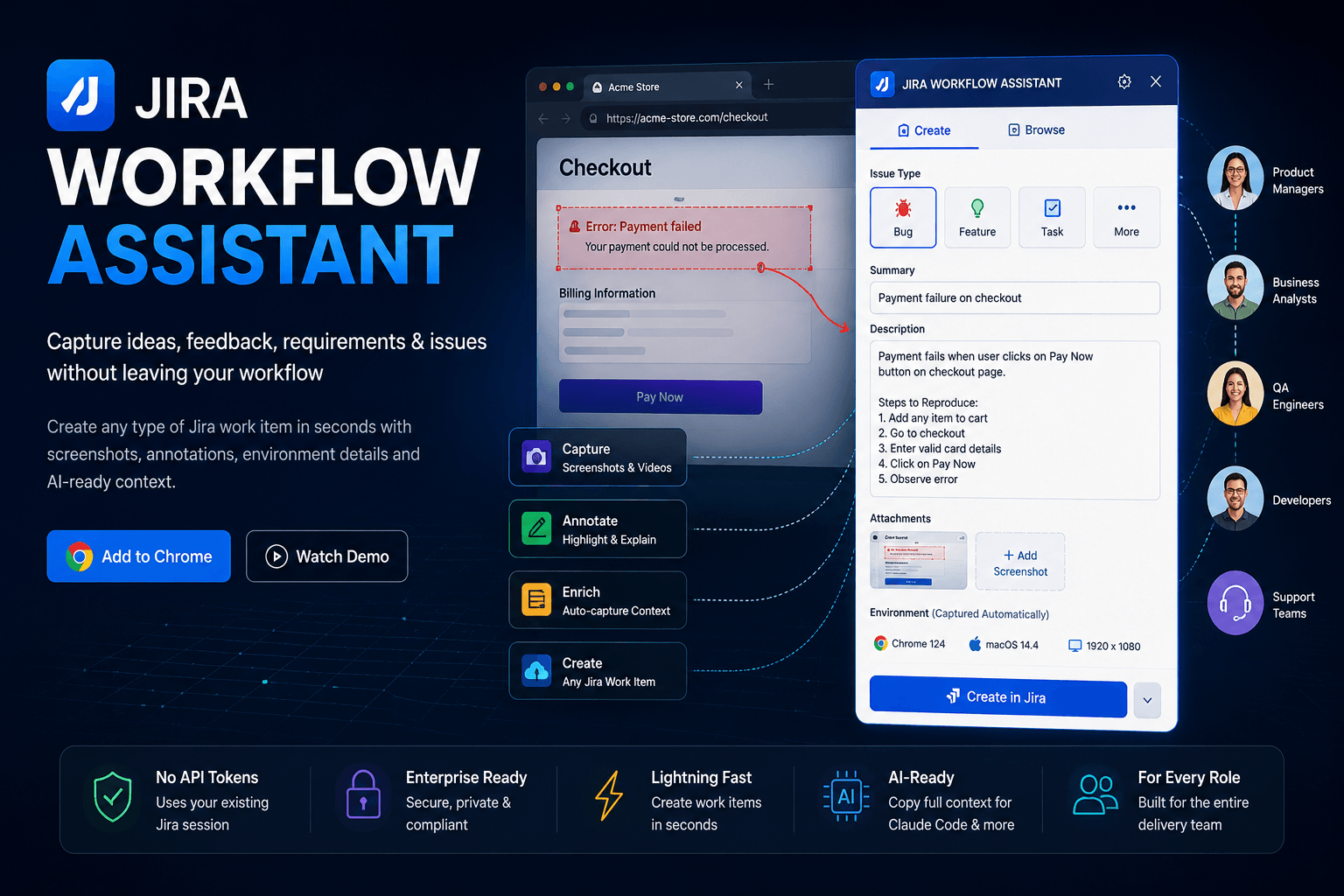Screen dimensions: 1344x896
Task: Click "Environment (Captured Automatically)" label
Action: 959,613
